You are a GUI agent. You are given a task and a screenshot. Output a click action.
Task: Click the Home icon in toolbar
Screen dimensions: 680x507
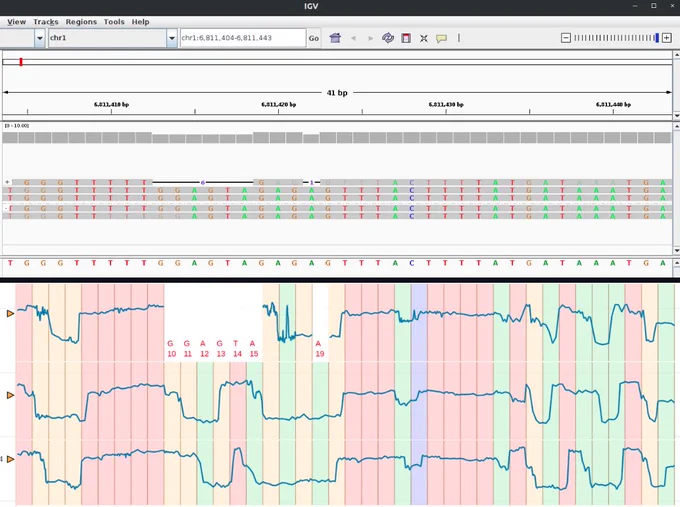click(x=335, y=38)
